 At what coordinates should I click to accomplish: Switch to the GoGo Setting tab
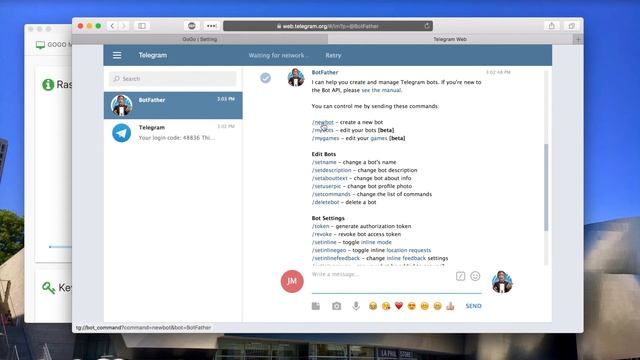[x=200, y=39]
